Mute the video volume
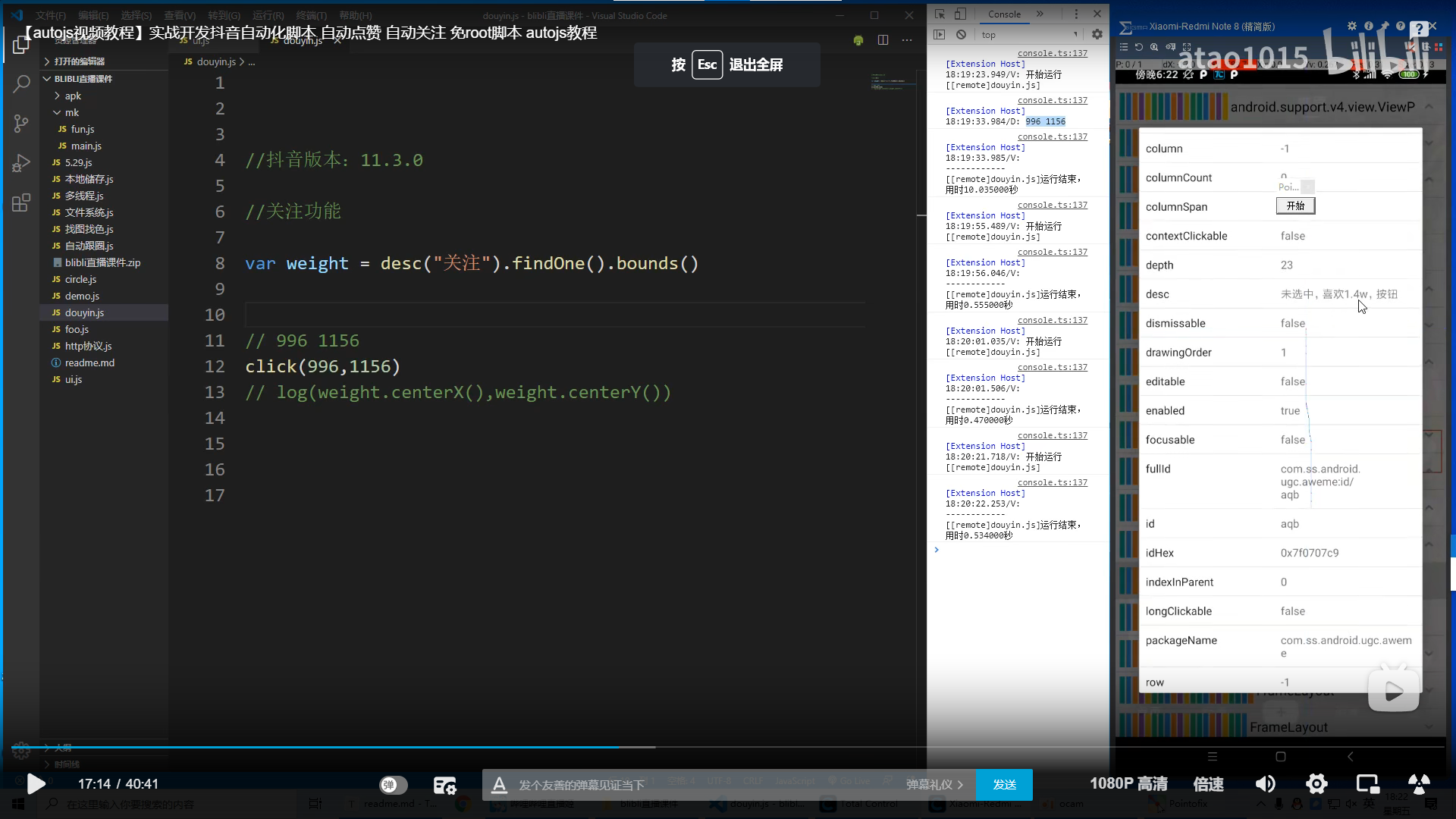1456x819 pixels. tap(1265, 784)
